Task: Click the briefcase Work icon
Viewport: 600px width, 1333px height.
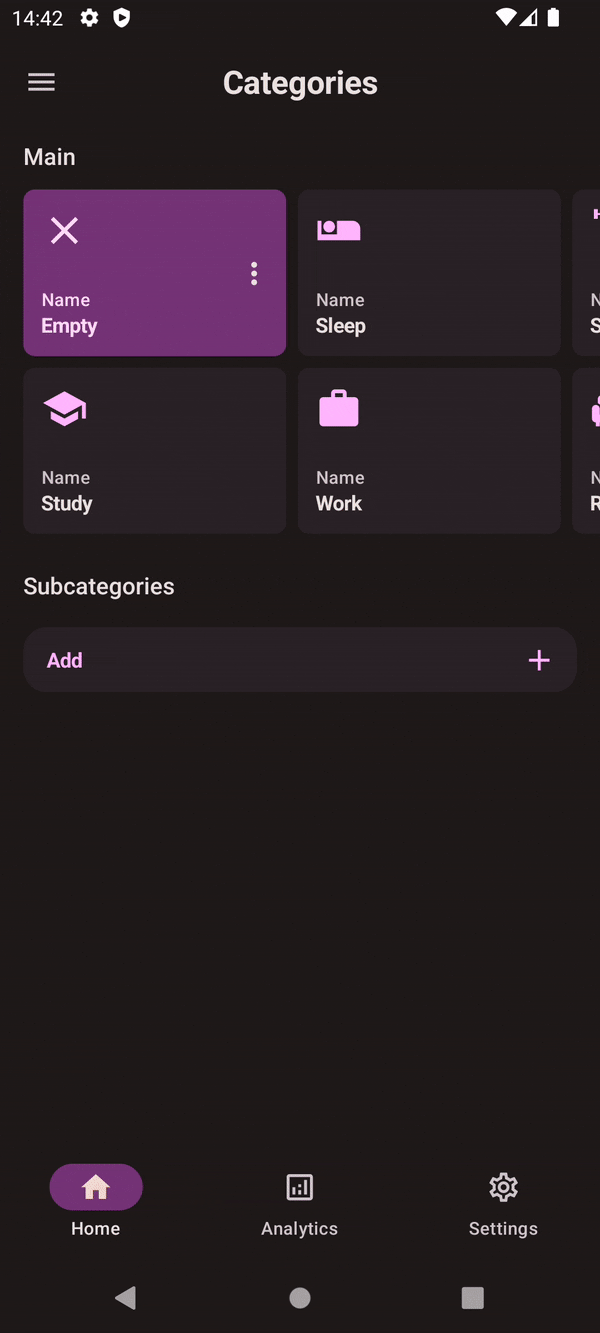Action: (x=339, y=409)
